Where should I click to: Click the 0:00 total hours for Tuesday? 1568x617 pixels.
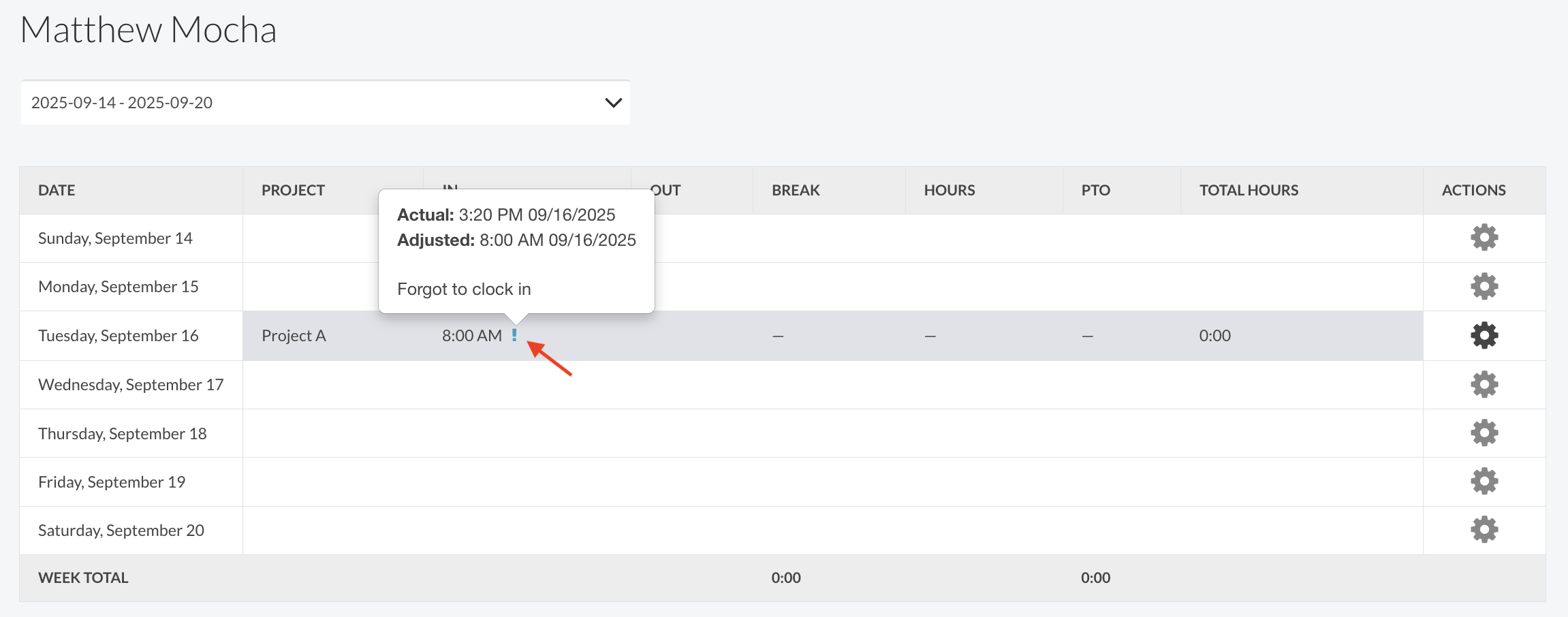(1214, 336)
